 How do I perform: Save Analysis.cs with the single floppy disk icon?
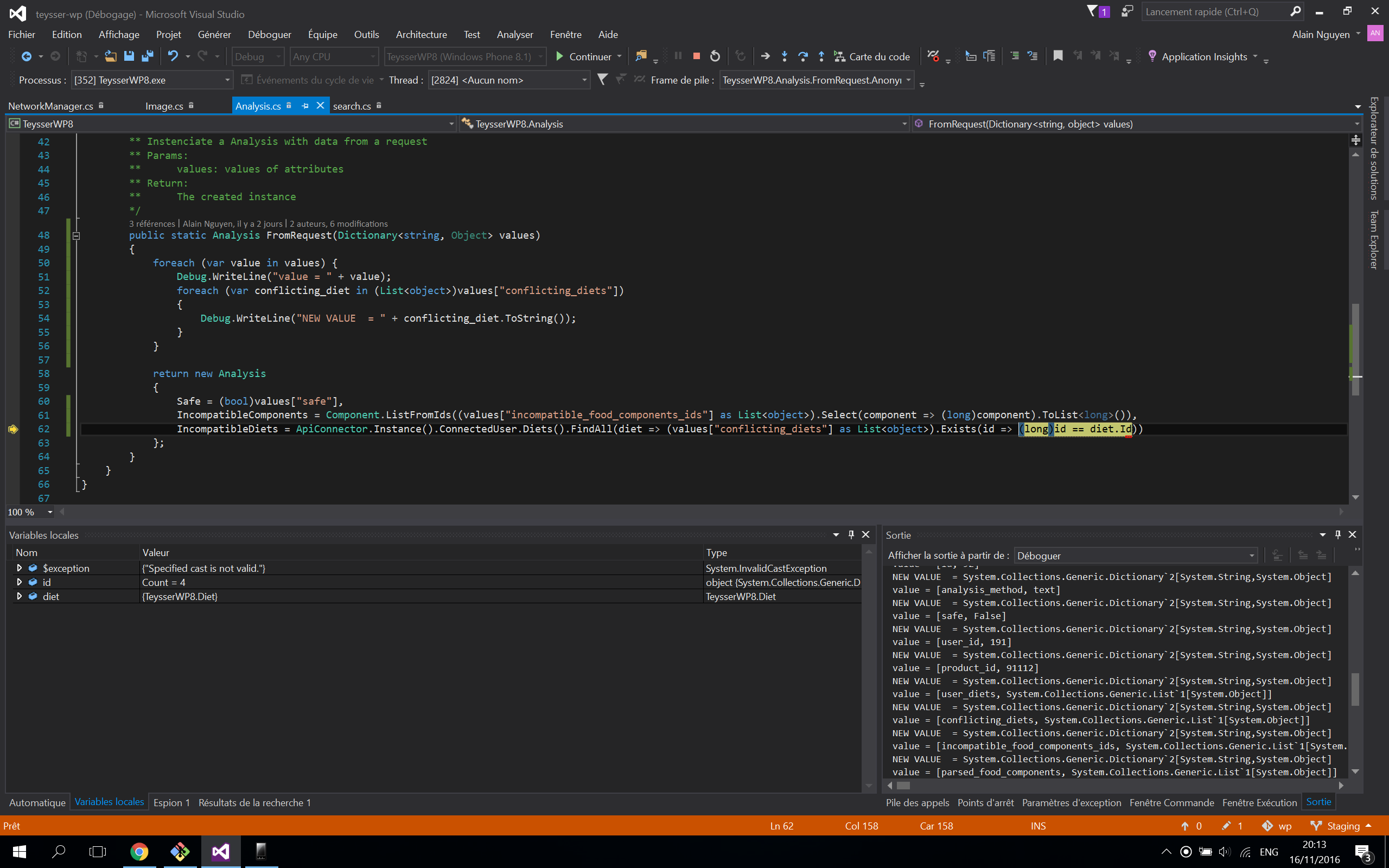point(129,56)
